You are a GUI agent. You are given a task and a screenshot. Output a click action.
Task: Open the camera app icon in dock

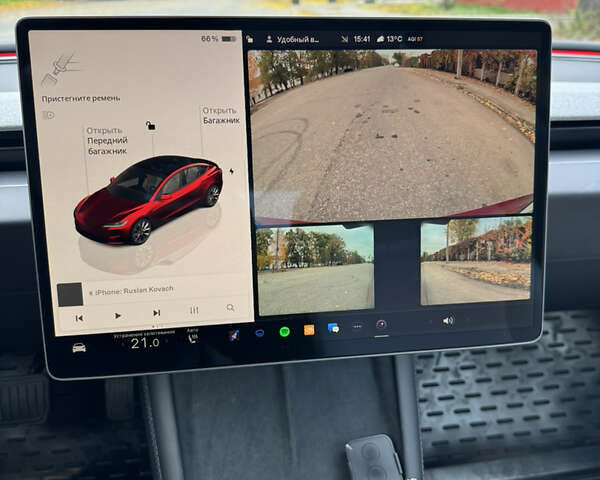tap(381, 324)
